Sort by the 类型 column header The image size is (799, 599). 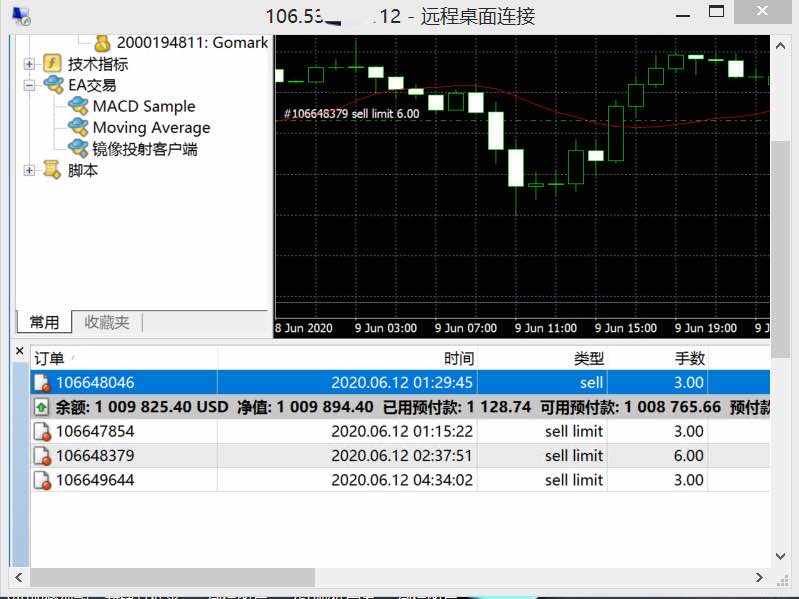point(542,359)
